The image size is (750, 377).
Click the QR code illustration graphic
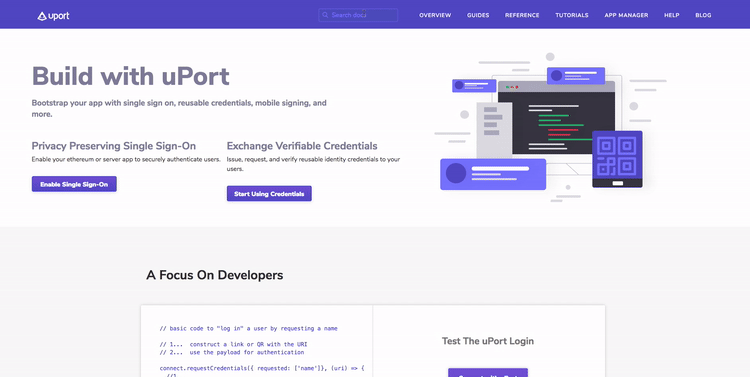pos(617,159)
